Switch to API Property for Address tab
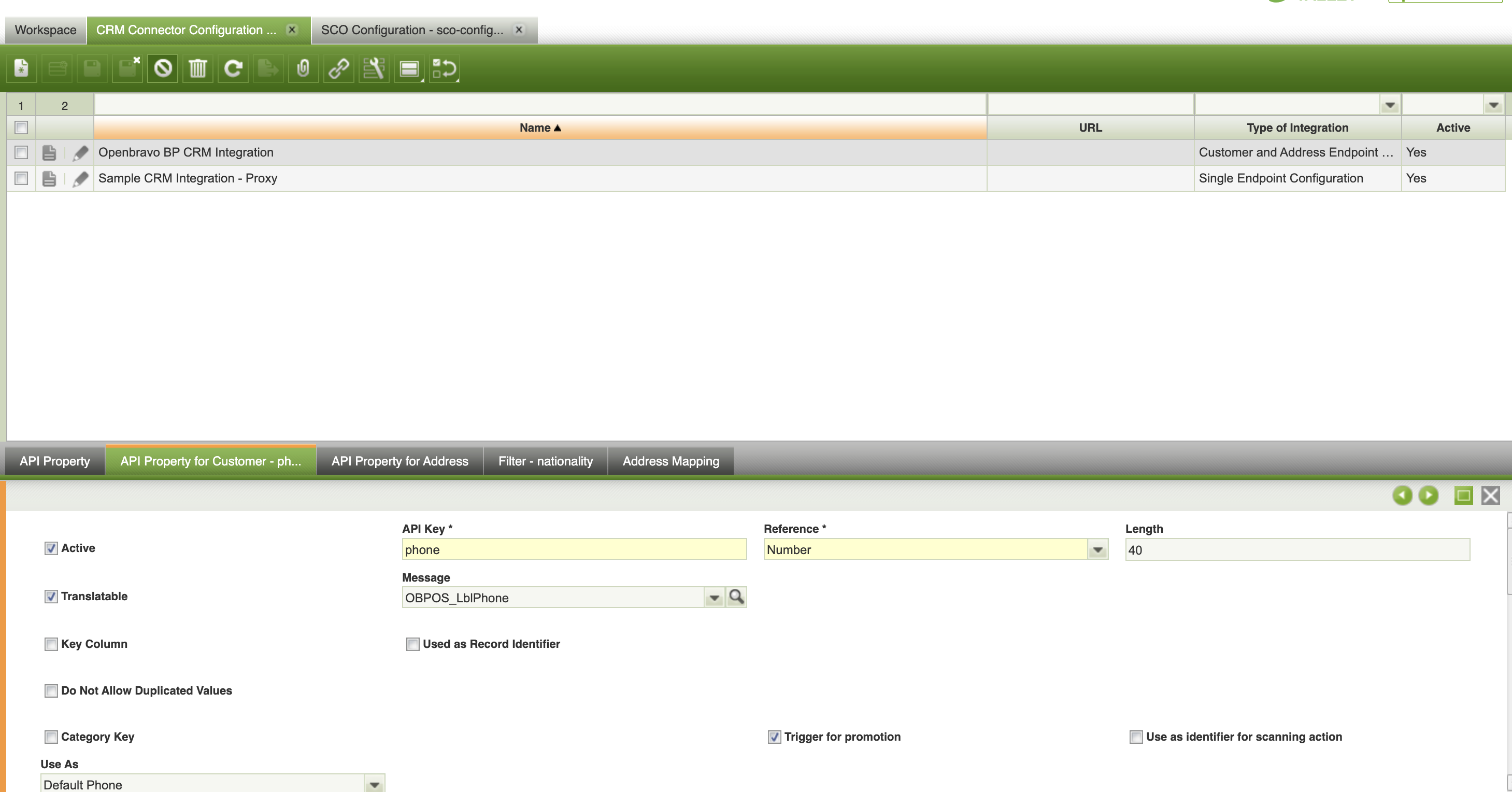The image size is (1512, 792). 399,461
